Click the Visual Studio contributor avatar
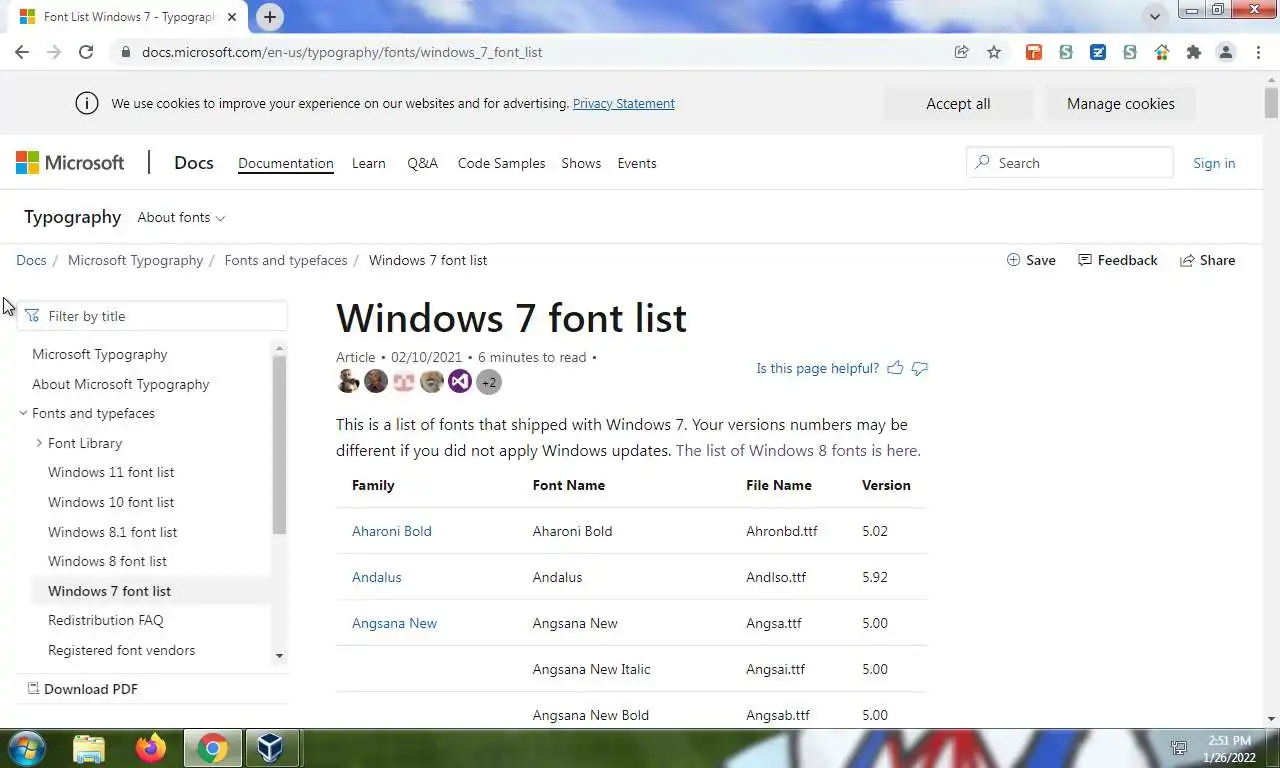Image resolution: width=1280 pixels, height=768 pixels. (x=460, y=381)
